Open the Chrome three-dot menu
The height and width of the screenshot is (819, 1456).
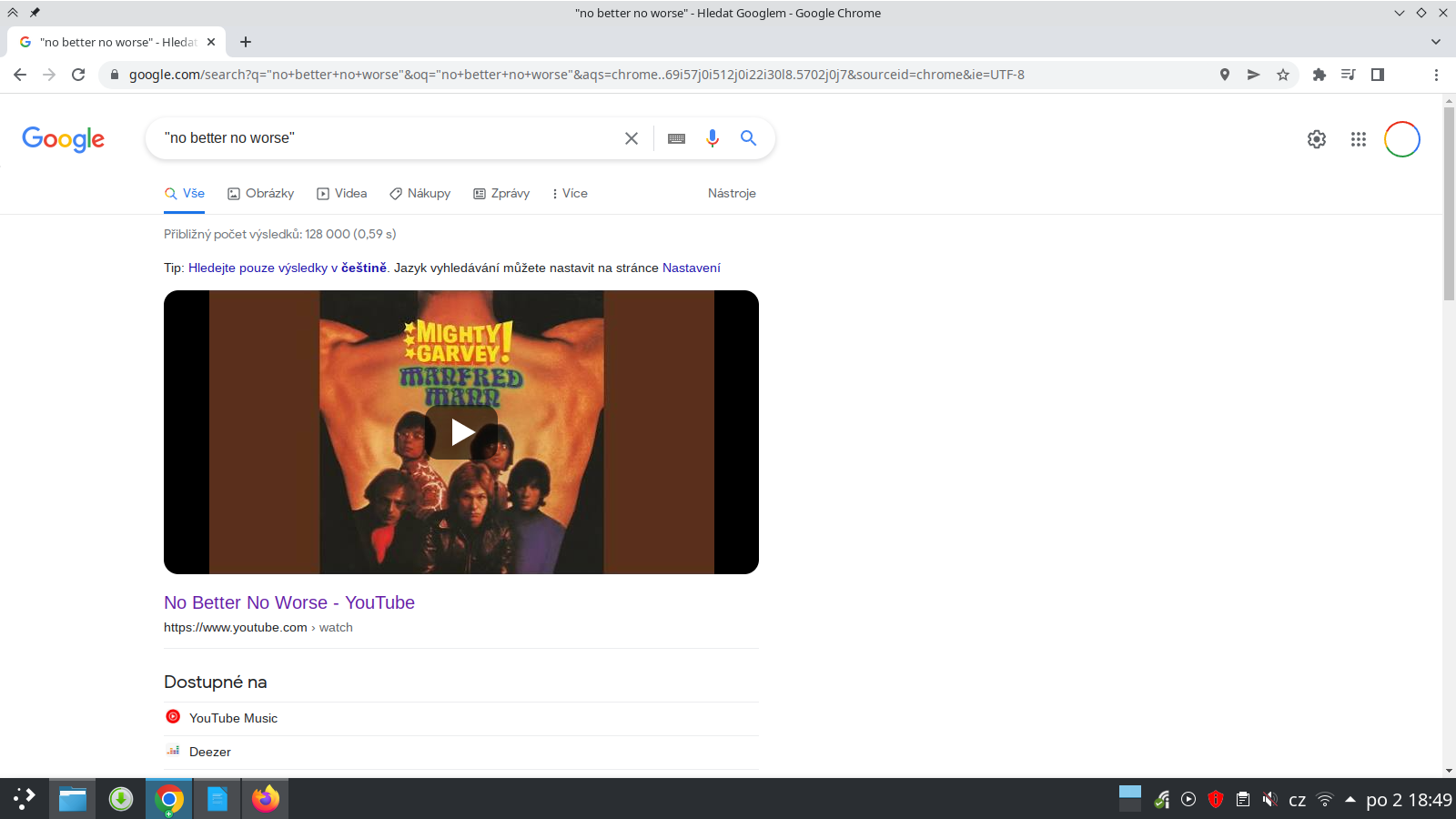pyautogui.click(x=1436, y=75)
